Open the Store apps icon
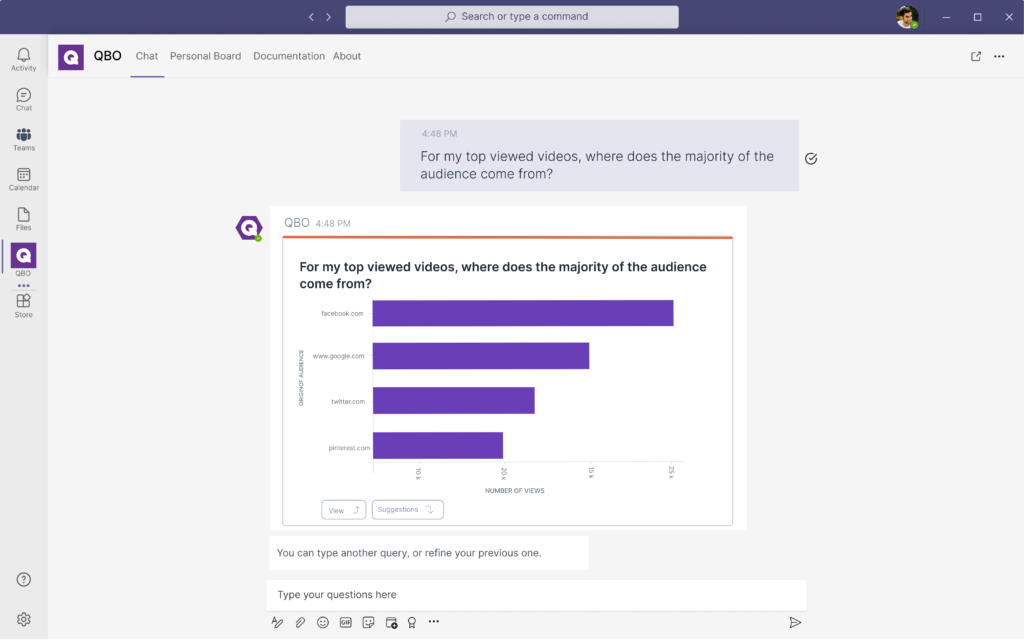Screen dimensions: 1024x640 24,305
